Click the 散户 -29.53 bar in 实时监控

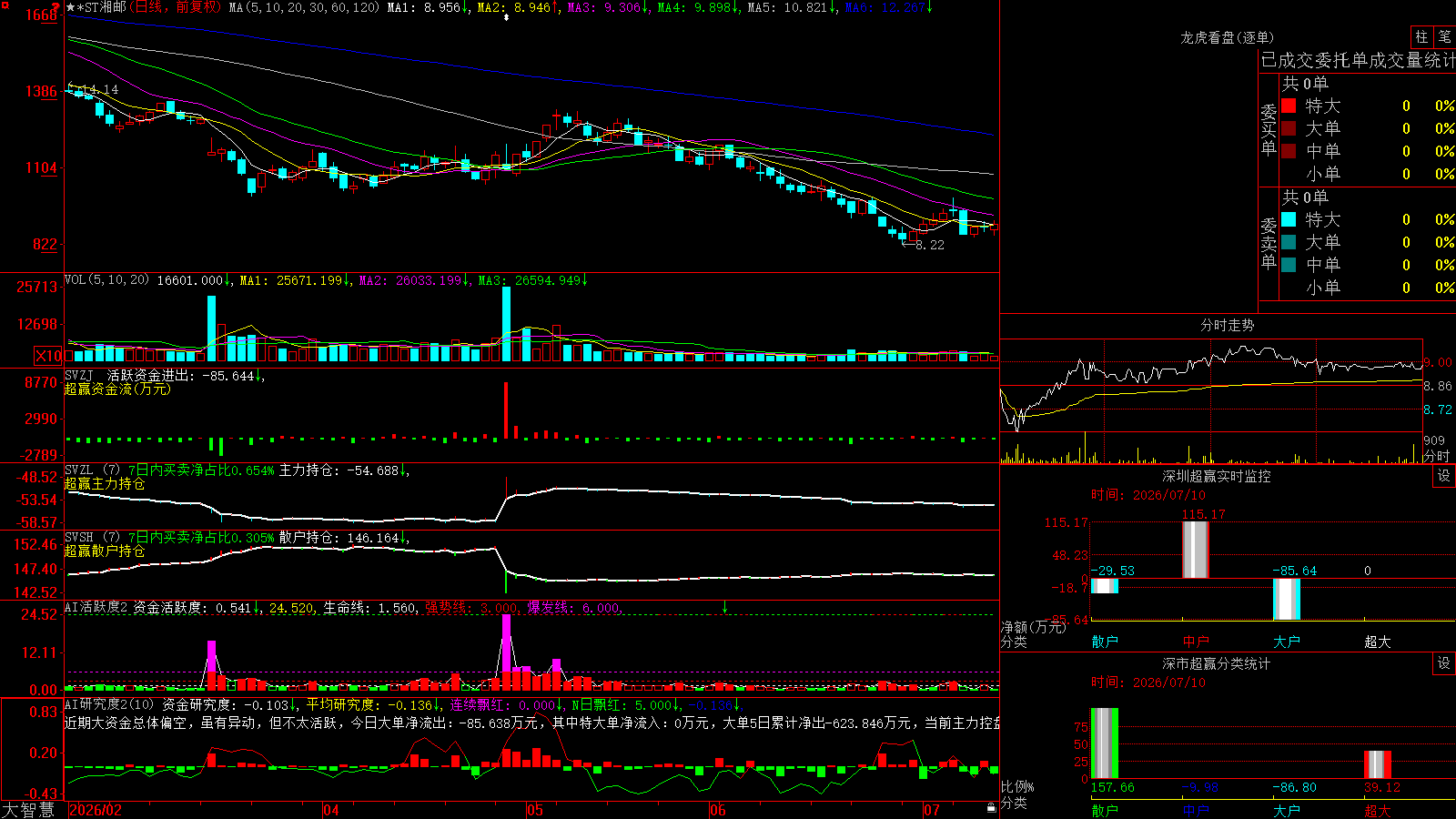1105,586
